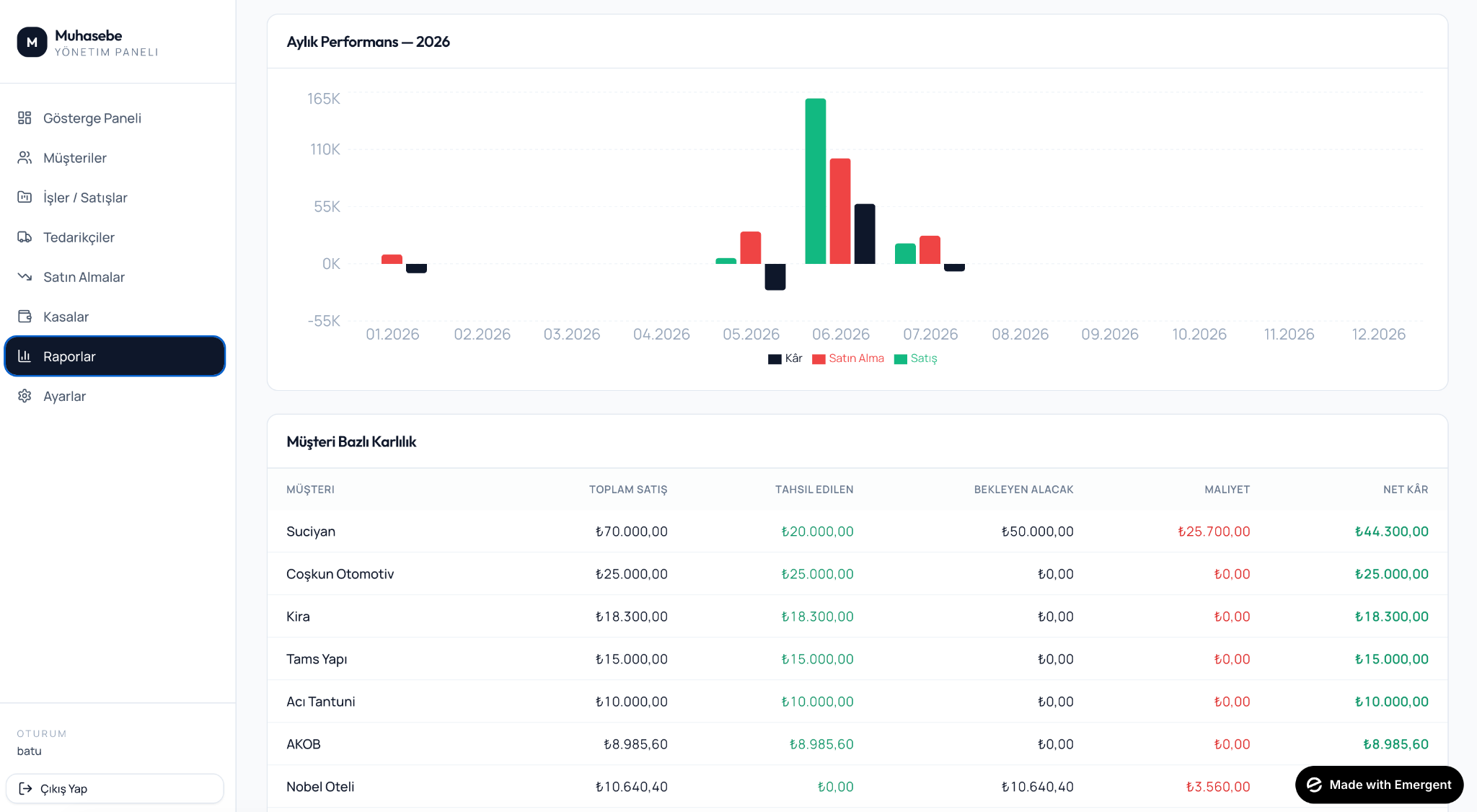Toggle the Satın Alma legend series

847,358
